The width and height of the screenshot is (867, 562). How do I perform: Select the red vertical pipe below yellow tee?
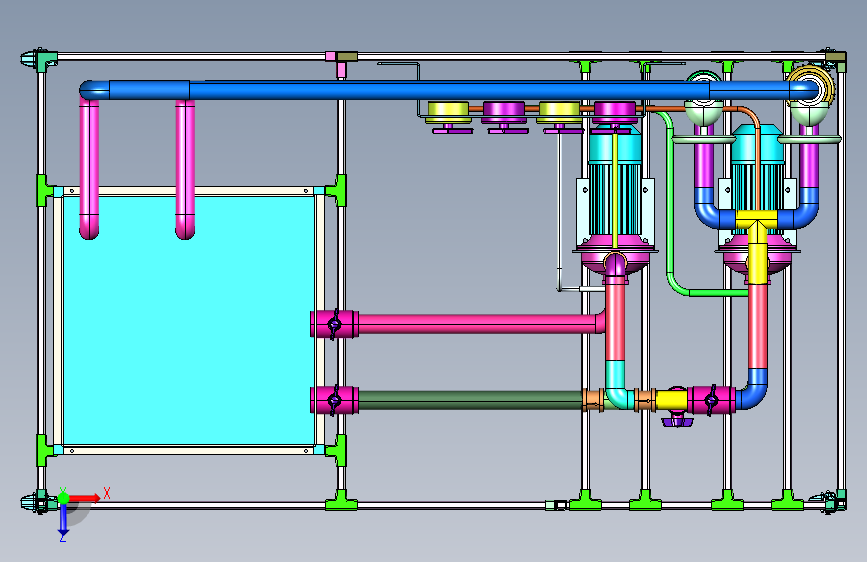point(758,326)
